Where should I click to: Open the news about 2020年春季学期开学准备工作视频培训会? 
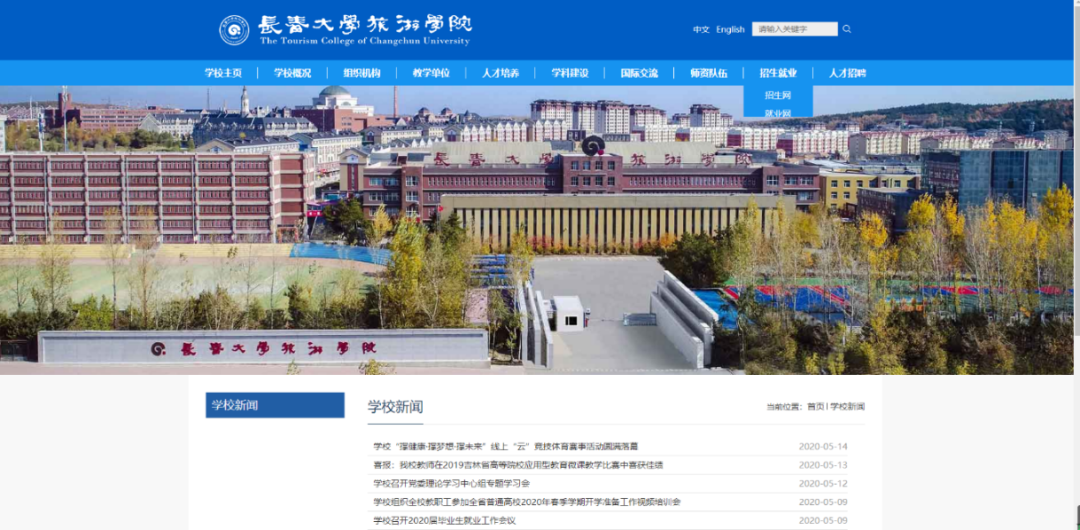click(x=528, y=502)
